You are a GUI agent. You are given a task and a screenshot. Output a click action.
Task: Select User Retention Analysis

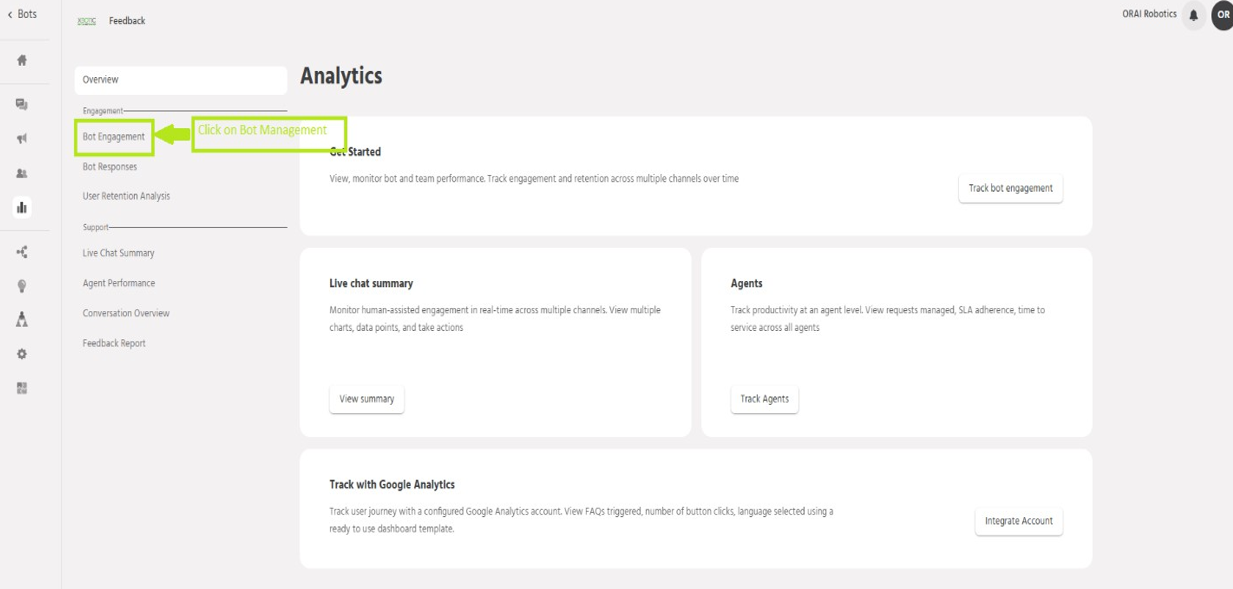click(126, 196)
